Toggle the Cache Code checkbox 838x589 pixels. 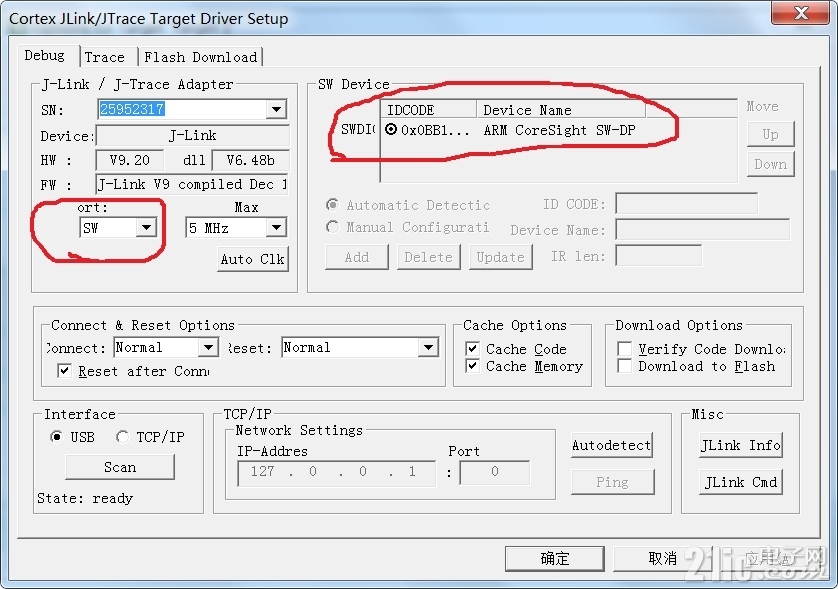tap(472, 349)
